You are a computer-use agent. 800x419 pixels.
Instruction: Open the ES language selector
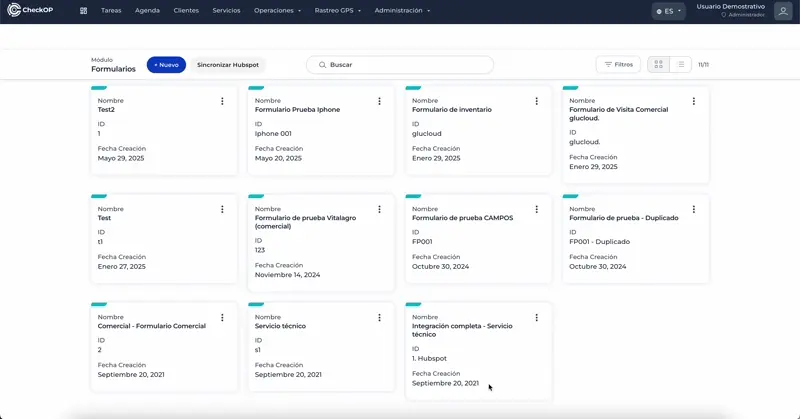click(x=668, y=11)
